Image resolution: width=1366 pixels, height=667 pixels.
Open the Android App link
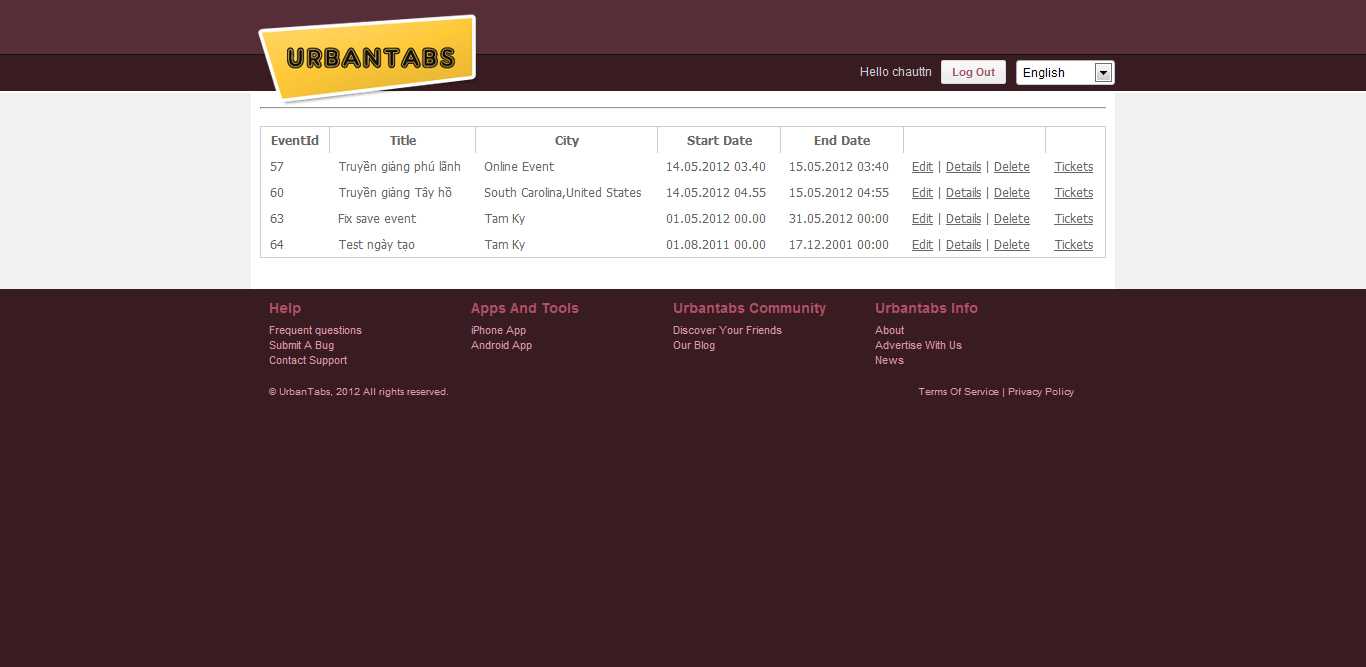pos(501,345)
